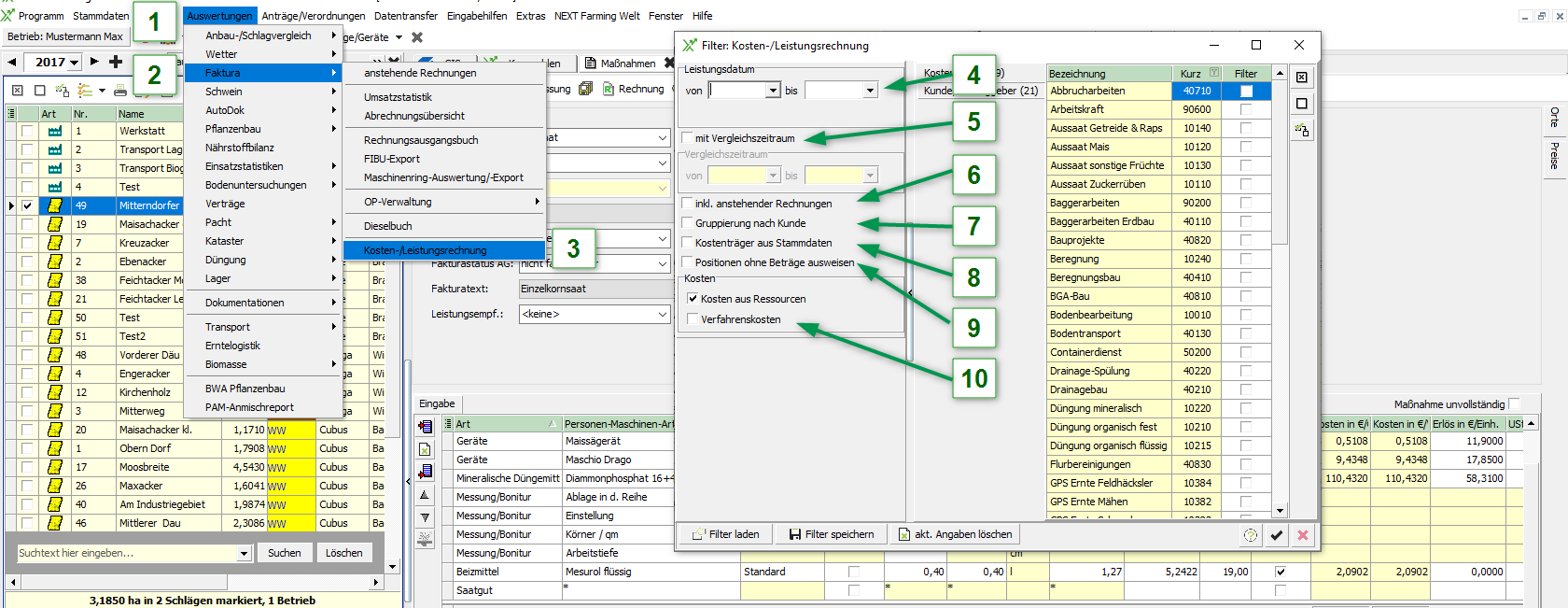Open help via the question mark icon
1568x608 pixels.
click(x=1250, y=535)
